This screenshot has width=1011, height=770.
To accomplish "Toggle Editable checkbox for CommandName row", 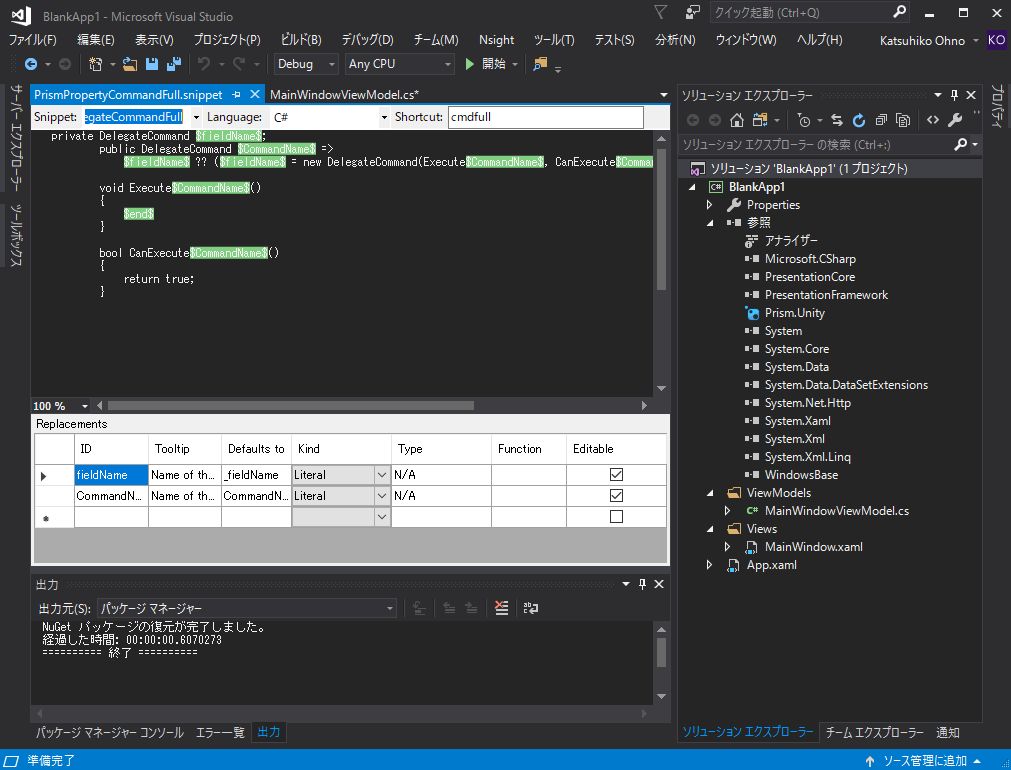I will (x=616, y=496).
